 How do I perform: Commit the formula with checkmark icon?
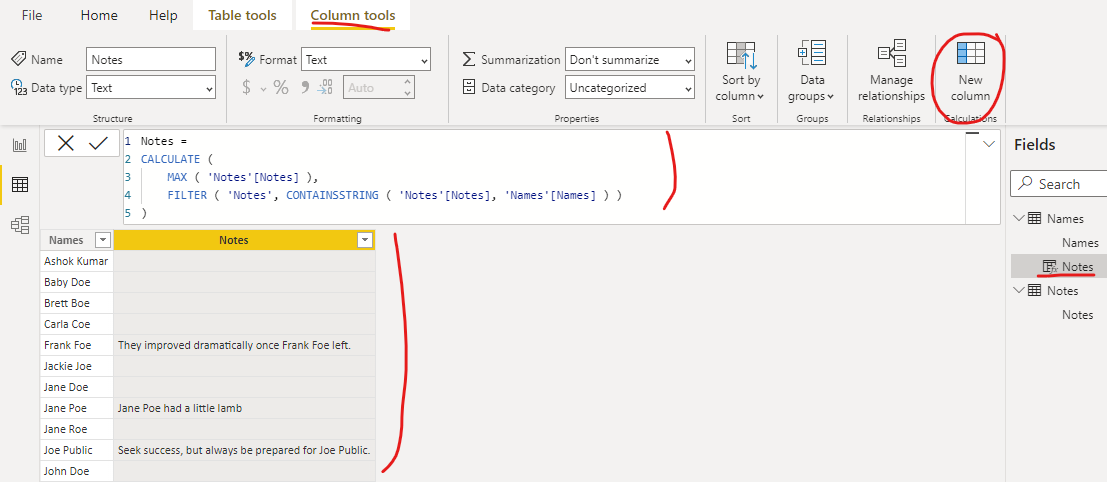(x=98, y=143)
